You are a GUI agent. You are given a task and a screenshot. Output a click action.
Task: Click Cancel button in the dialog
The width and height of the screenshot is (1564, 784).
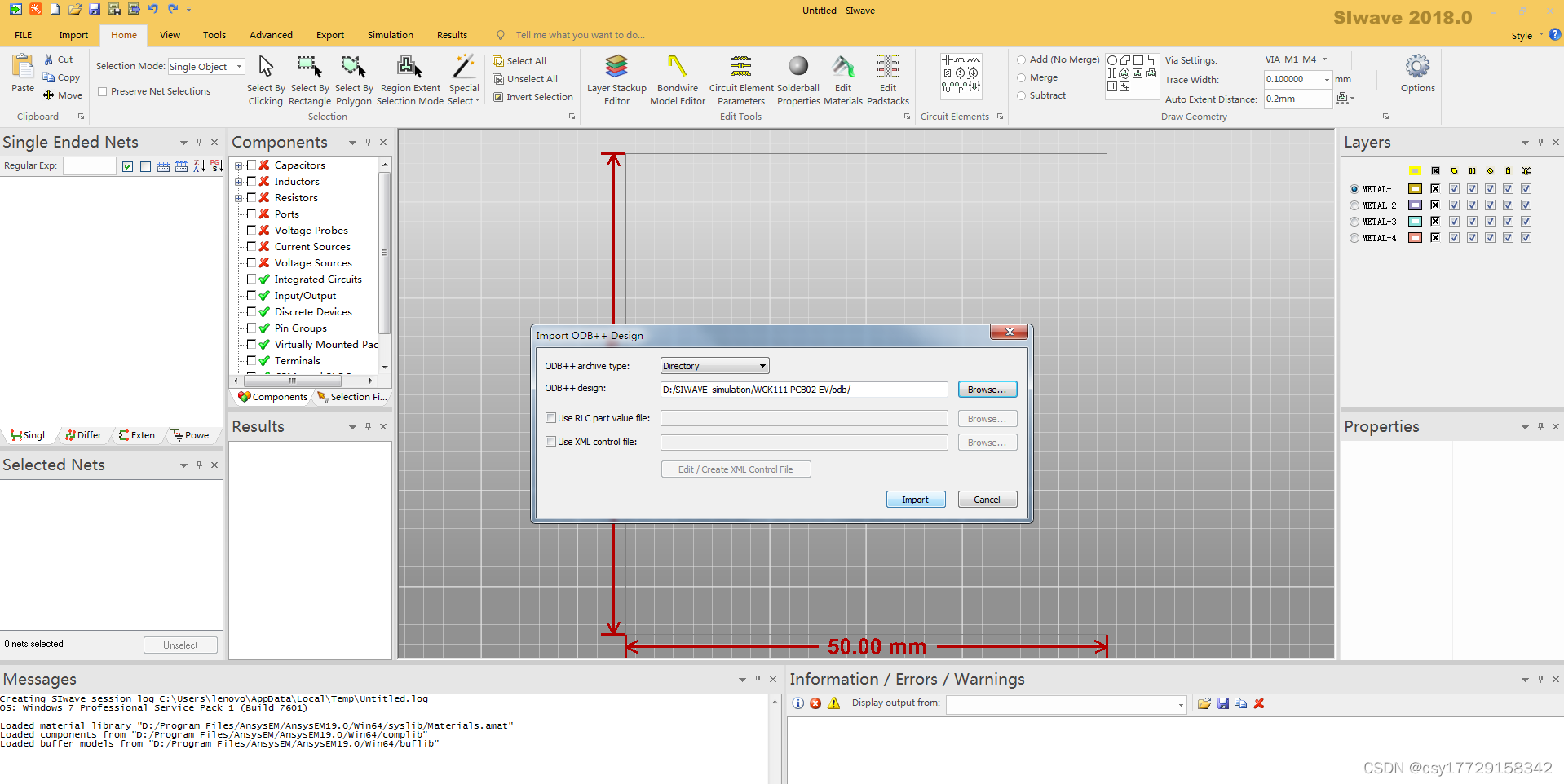coord(987,500)
